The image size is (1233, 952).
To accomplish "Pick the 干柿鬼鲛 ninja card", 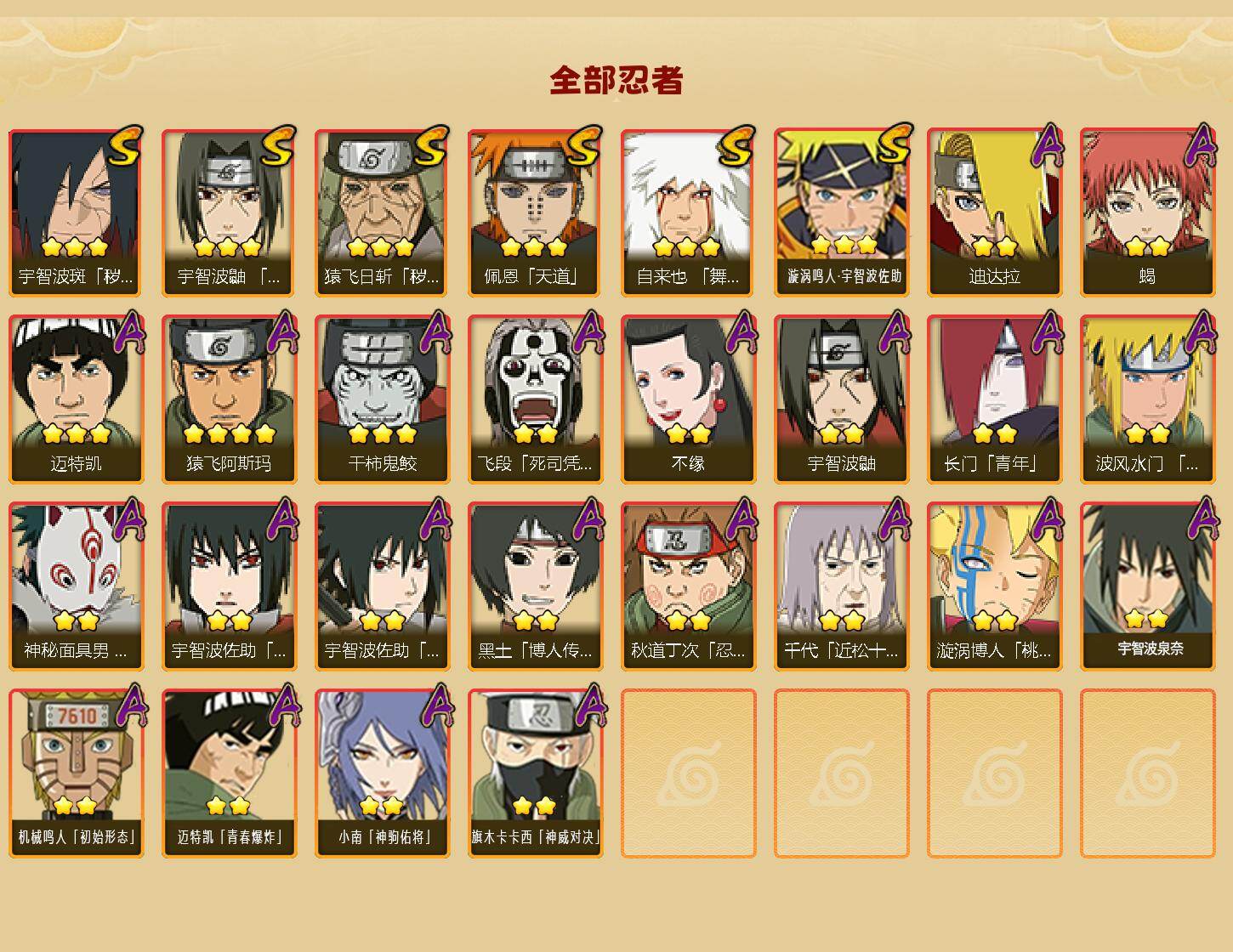I will (382, 399).
